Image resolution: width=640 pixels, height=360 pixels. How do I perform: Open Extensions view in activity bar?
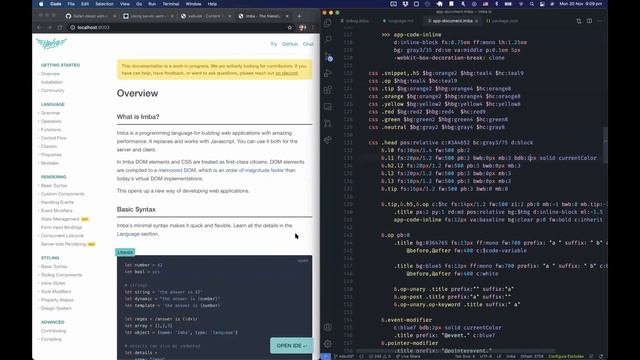click(328, 90)
